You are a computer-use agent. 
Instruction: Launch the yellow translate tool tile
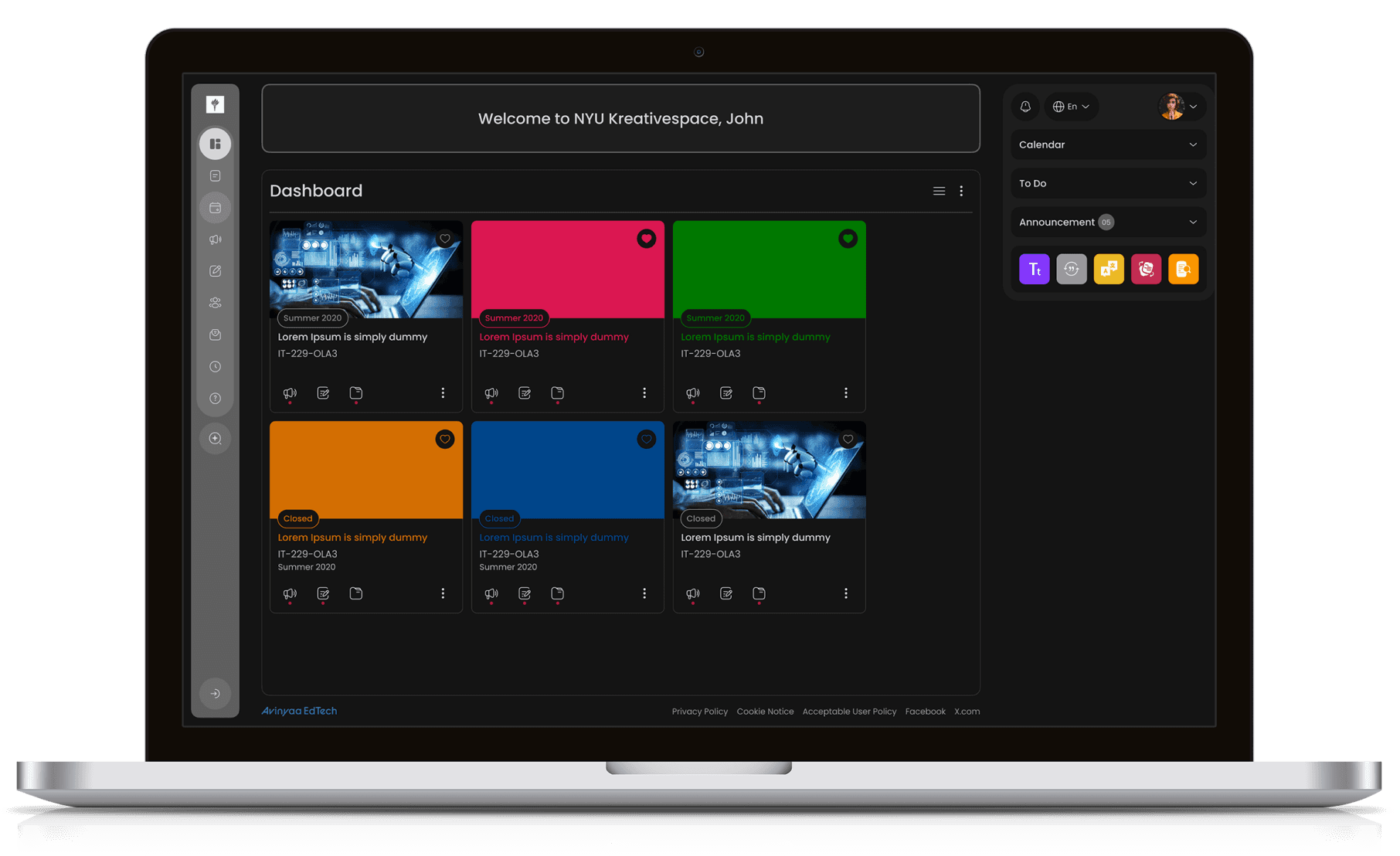point(1109,269)
